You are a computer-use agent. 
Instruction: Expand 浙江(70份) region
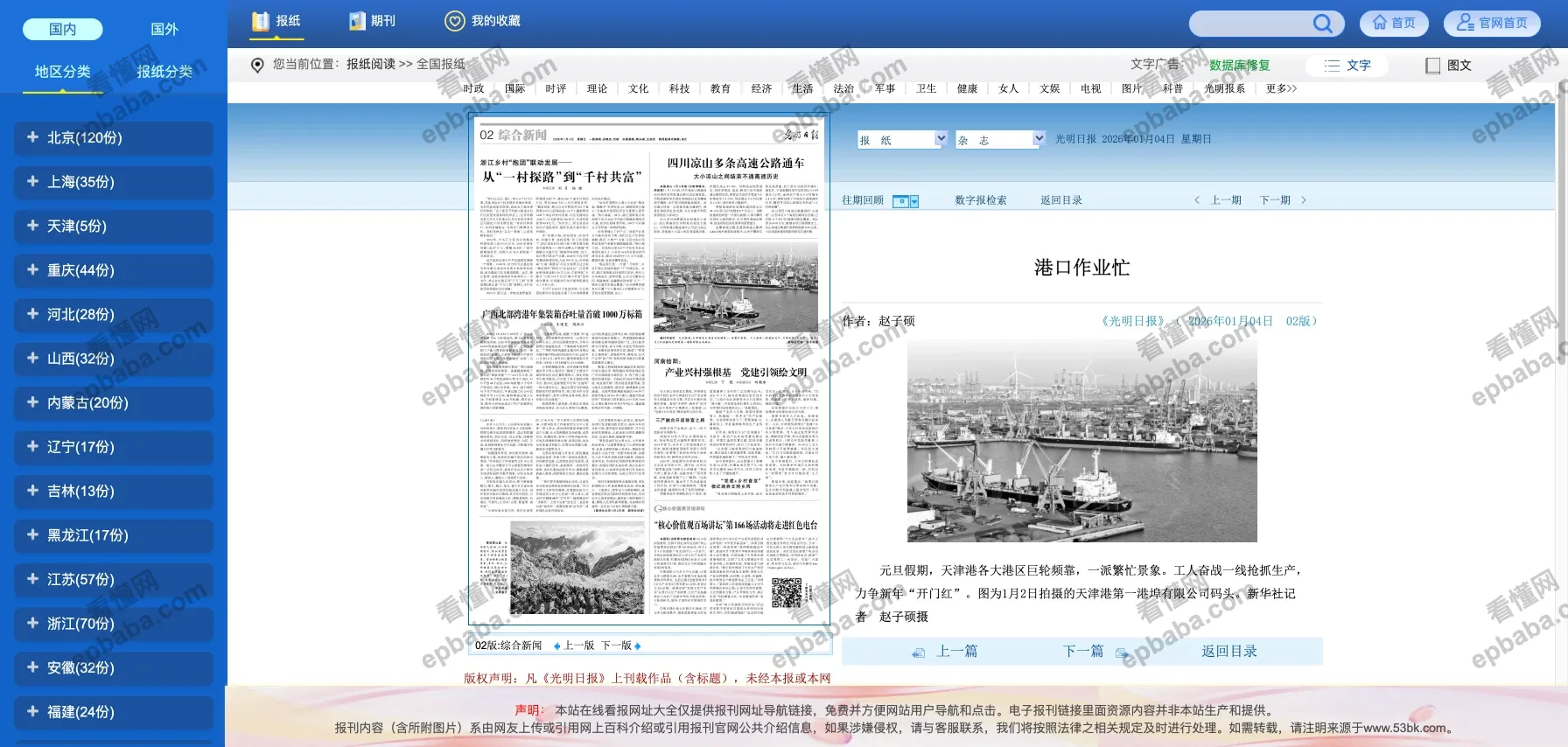click(114, 624)
